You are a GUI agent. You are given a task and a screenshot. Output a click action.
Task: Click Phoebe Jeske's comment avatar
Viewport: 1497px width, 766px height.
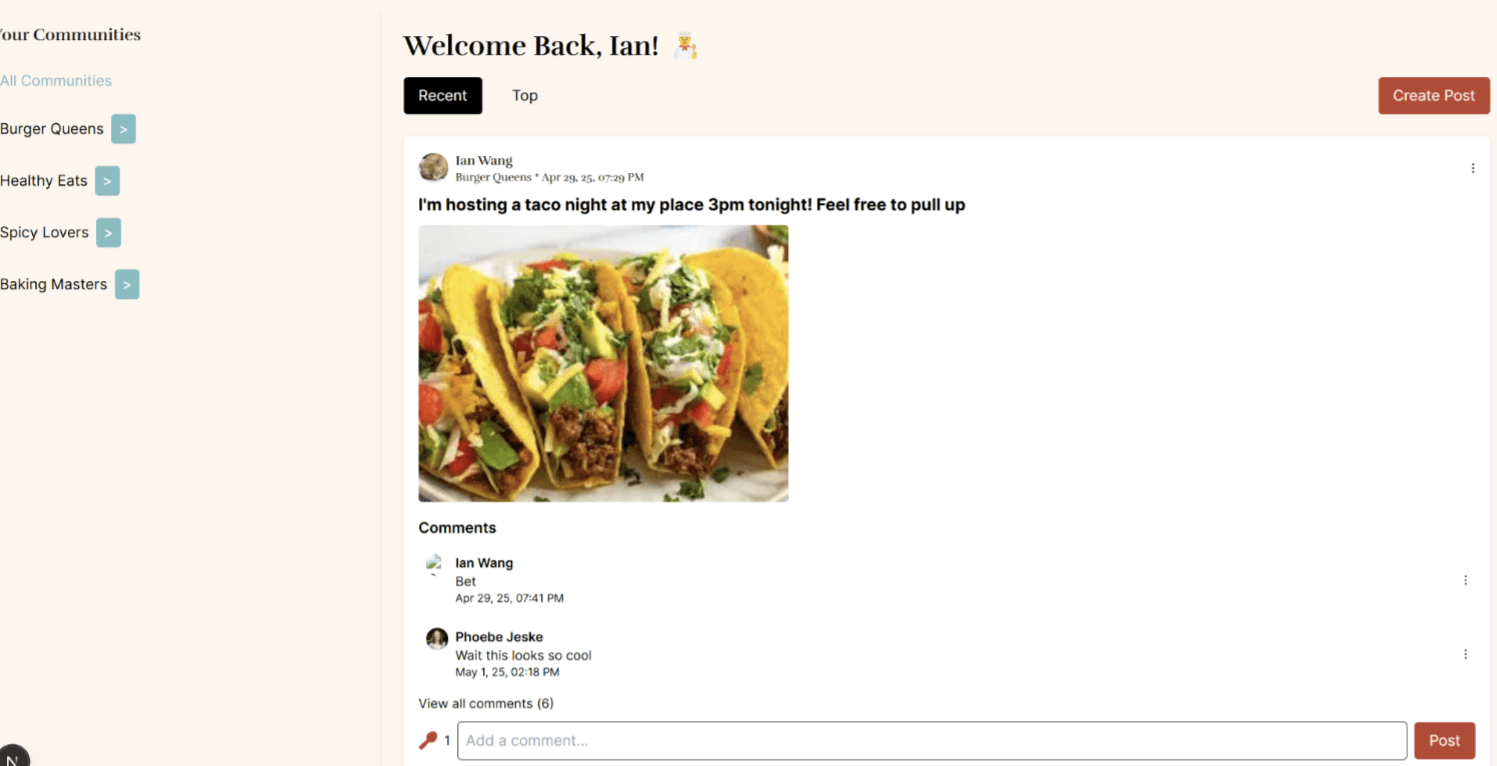[x=437, y=639]
